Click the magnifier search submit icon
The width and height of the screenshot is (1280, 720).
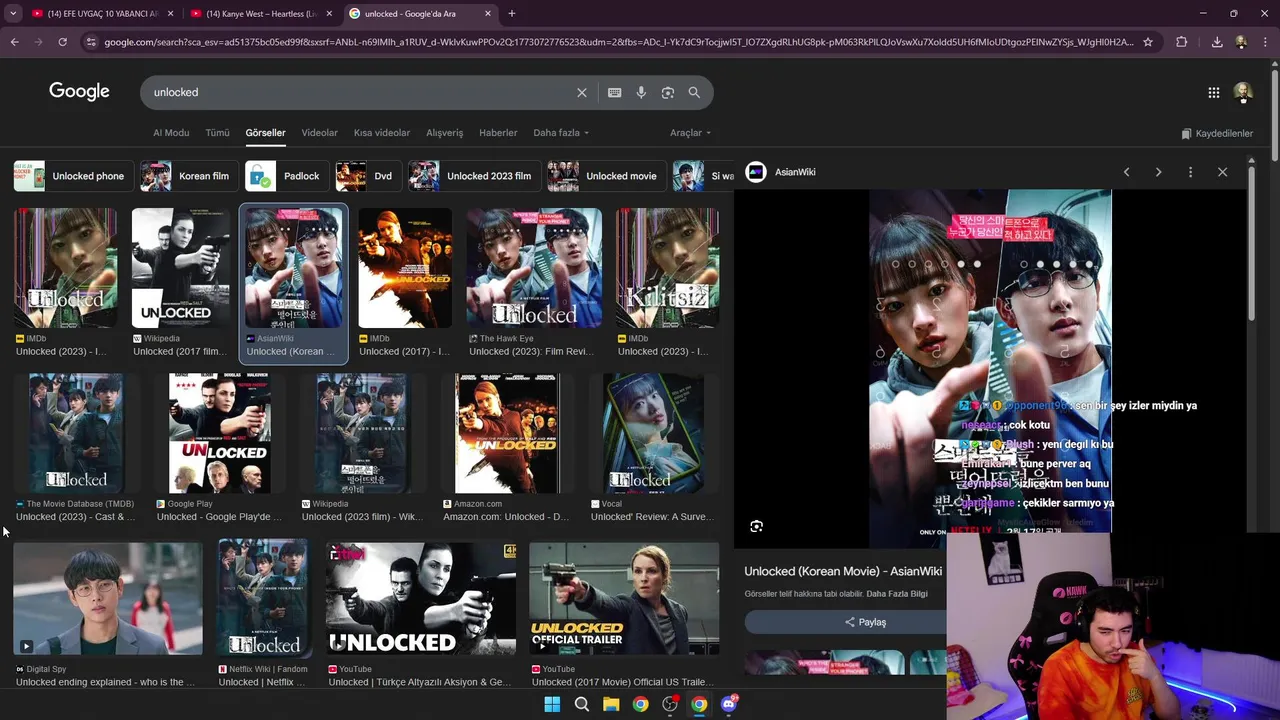(x=694, y=92)
